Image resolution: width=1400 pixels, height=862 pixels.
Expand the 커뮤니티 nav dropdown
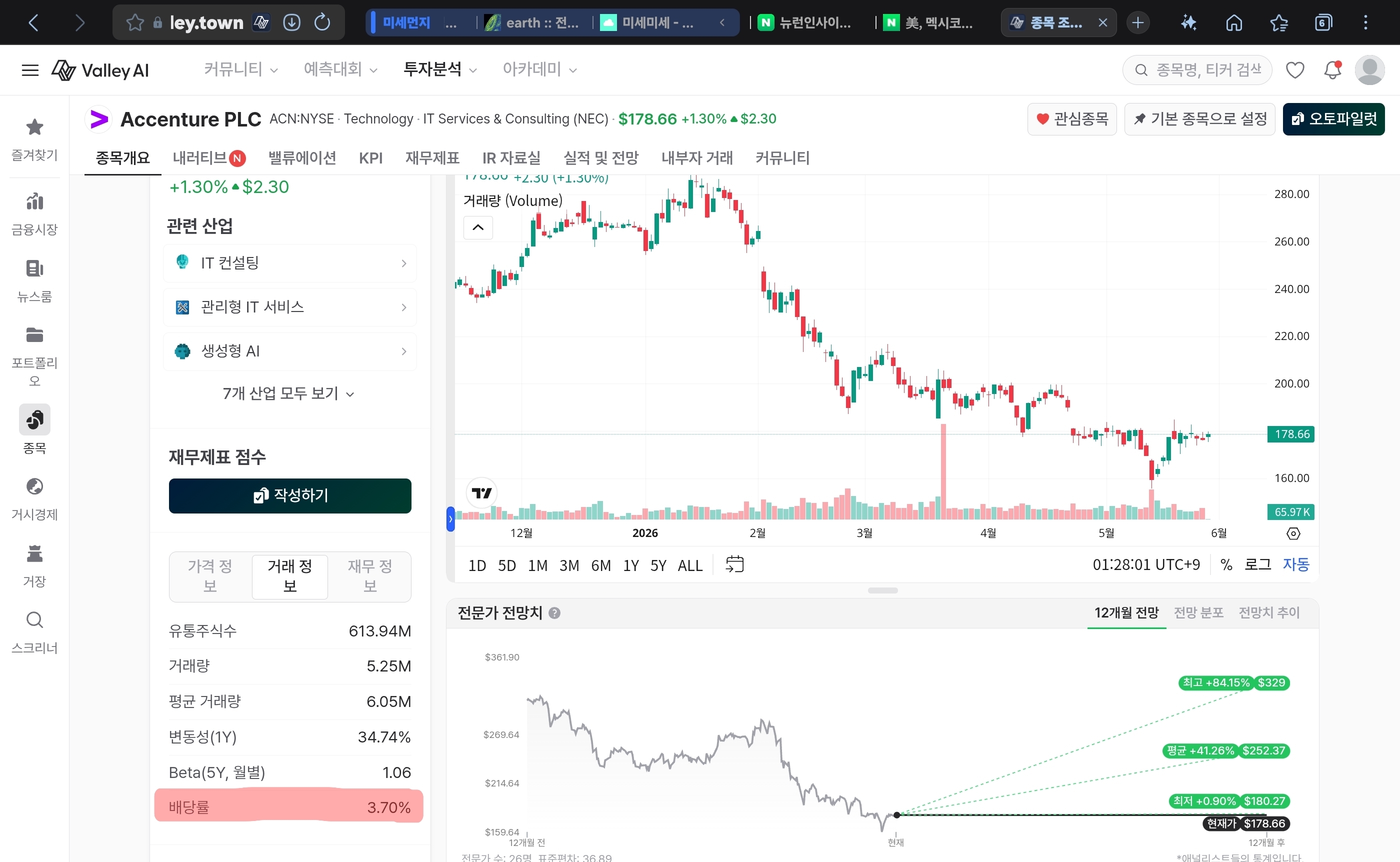coord(240,69)
